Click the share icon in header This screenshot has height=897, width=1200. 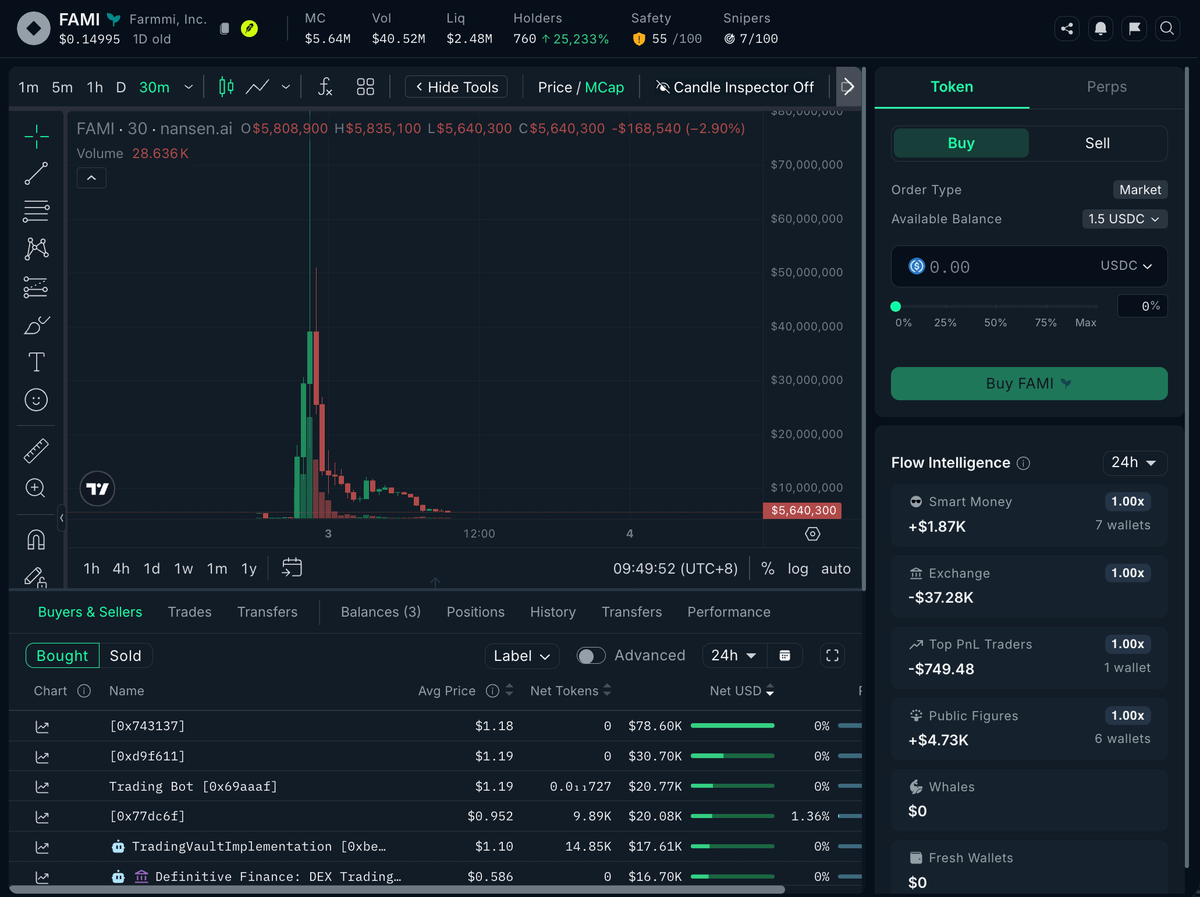[1067, 29]
